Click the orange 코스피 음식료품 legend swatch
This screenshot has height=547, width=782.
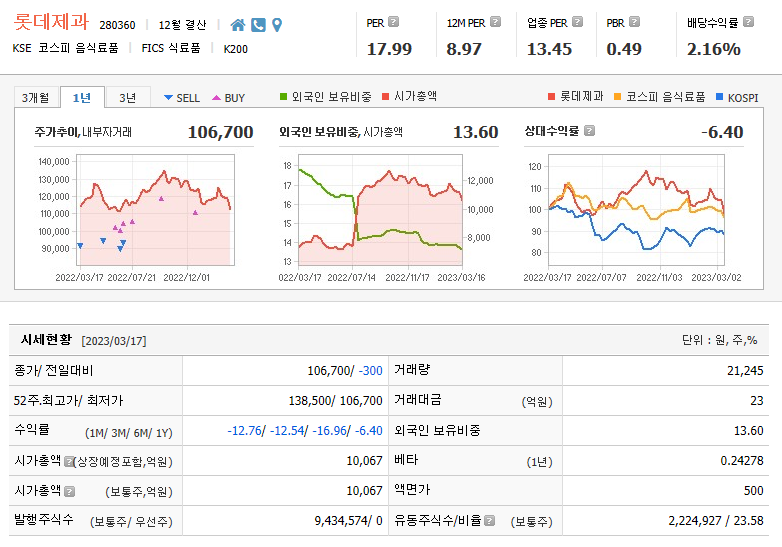617,96
